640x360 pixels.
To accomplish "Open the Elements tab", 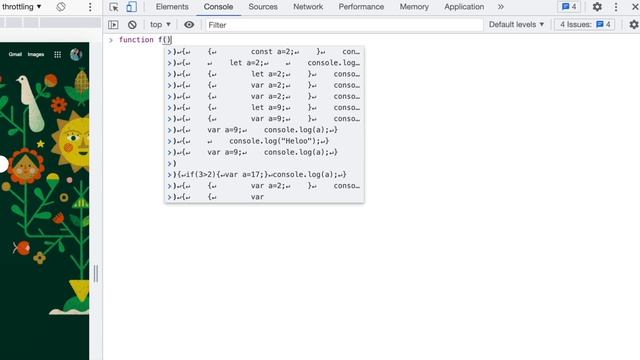I will [172, 7].
